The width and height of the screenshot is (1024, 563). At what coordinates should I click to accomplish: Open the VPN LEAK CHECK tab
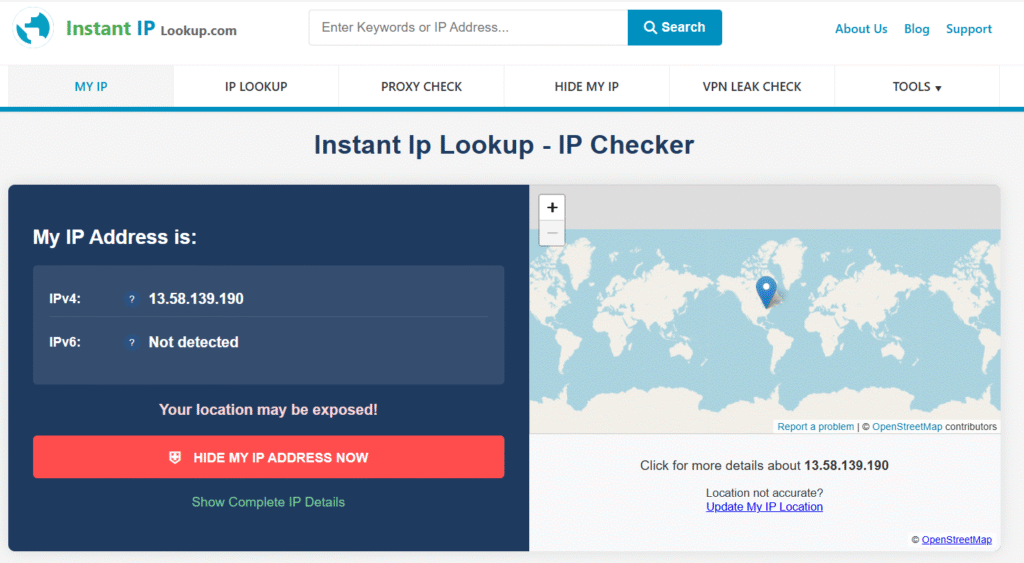(752, 87)
